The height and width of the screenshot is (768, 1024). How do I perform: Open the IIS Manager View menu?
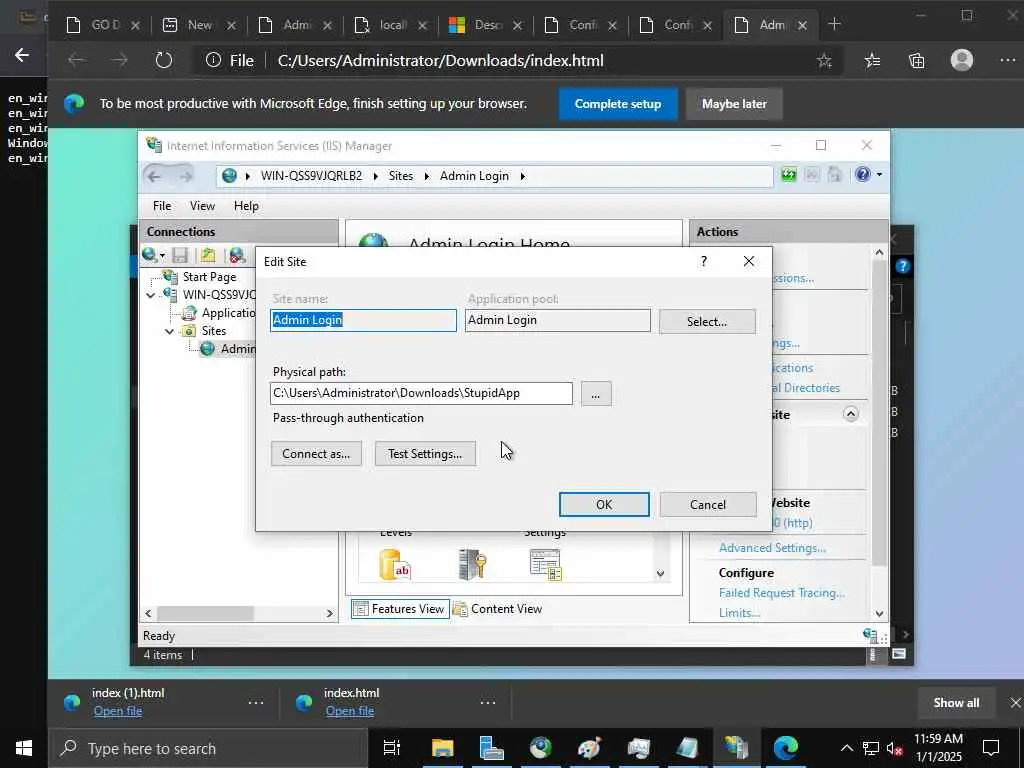pyautogui.click(x=202, y=206)
